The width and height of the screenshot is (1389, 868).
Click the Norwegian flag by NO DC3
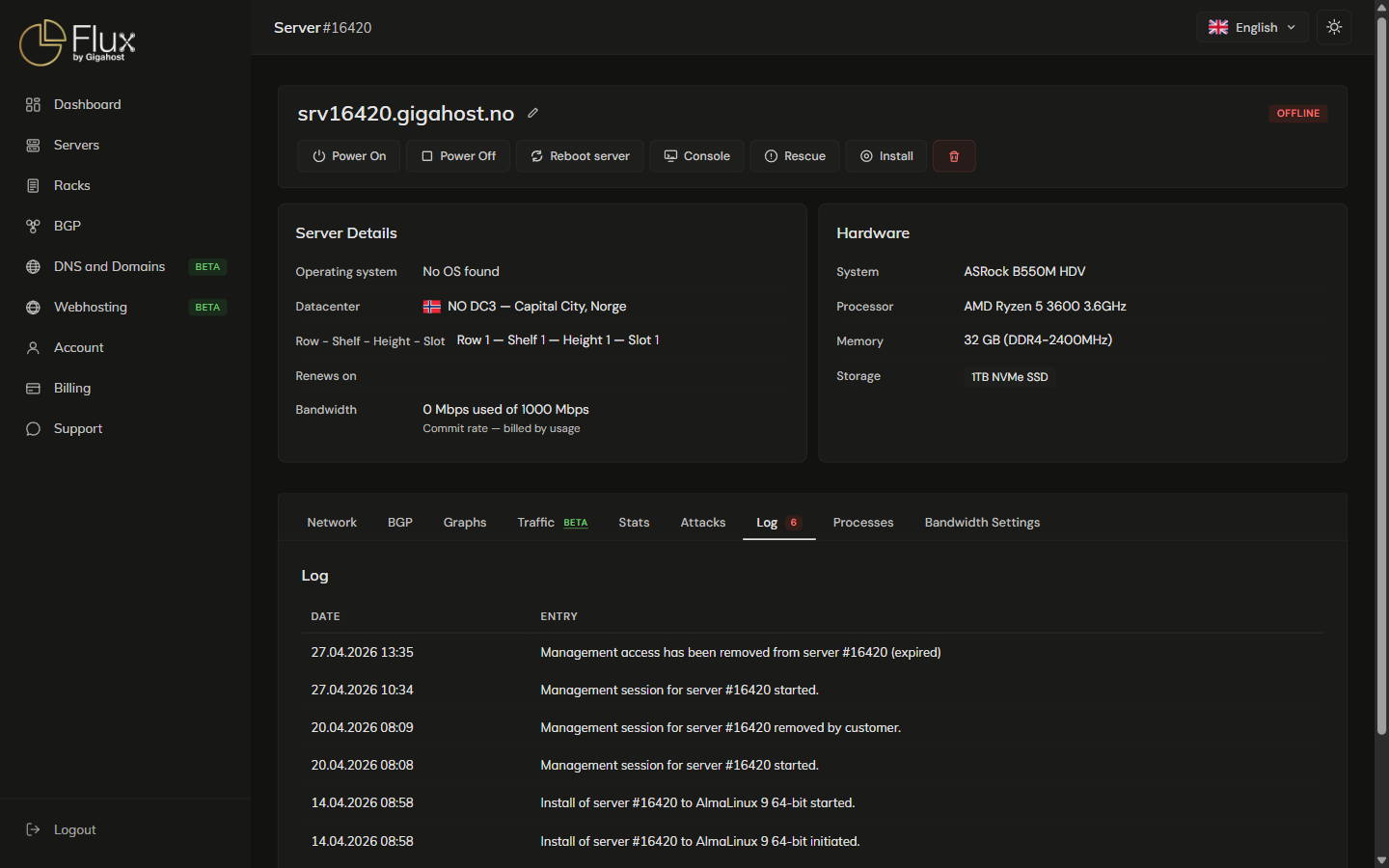coord(432,307)
